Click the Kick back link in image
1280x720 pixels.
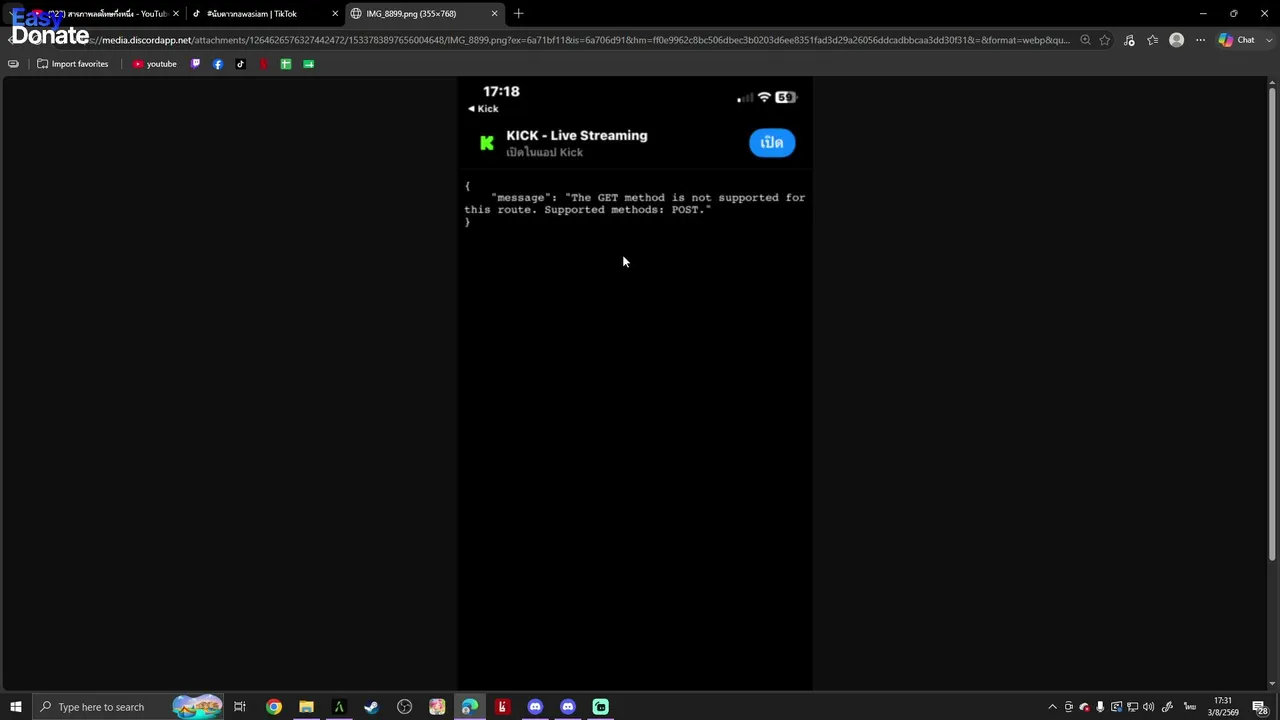(x=483, y=109)
